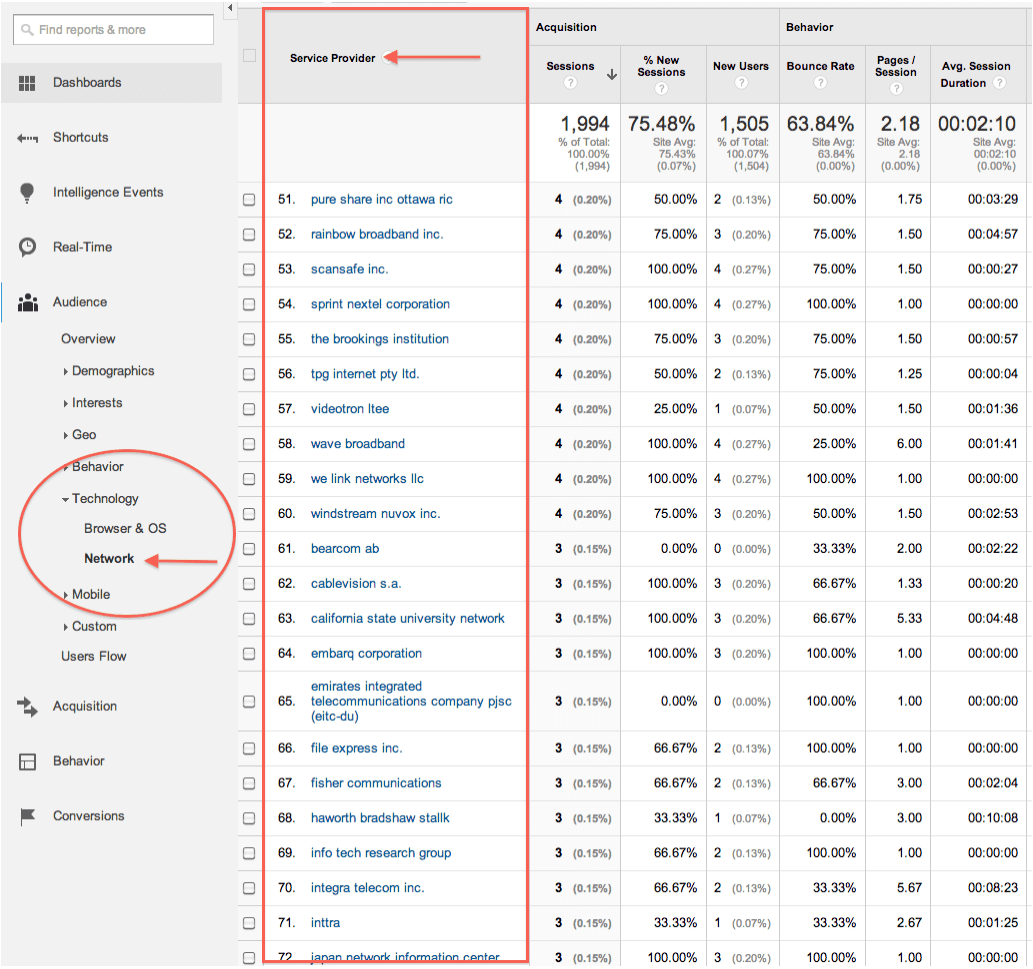
Task: Open Intelligence Events lightbulb icon
Action: (x=27, y=193)
